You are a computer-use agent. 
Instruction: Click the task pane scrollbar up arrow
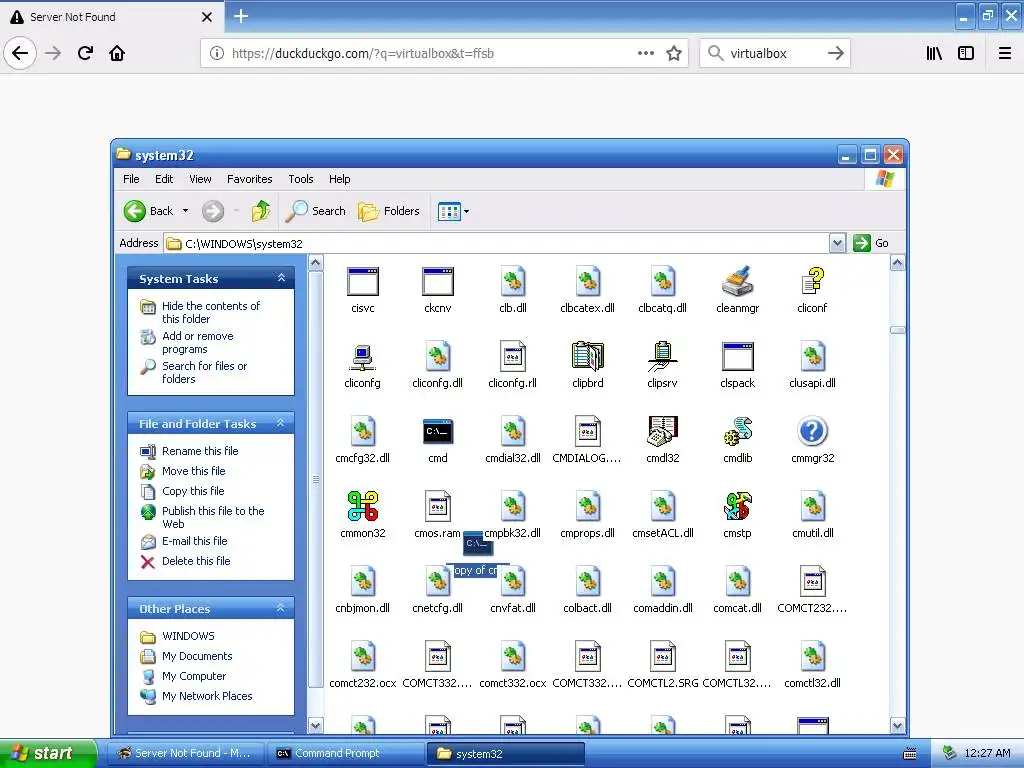click(315, 263)
